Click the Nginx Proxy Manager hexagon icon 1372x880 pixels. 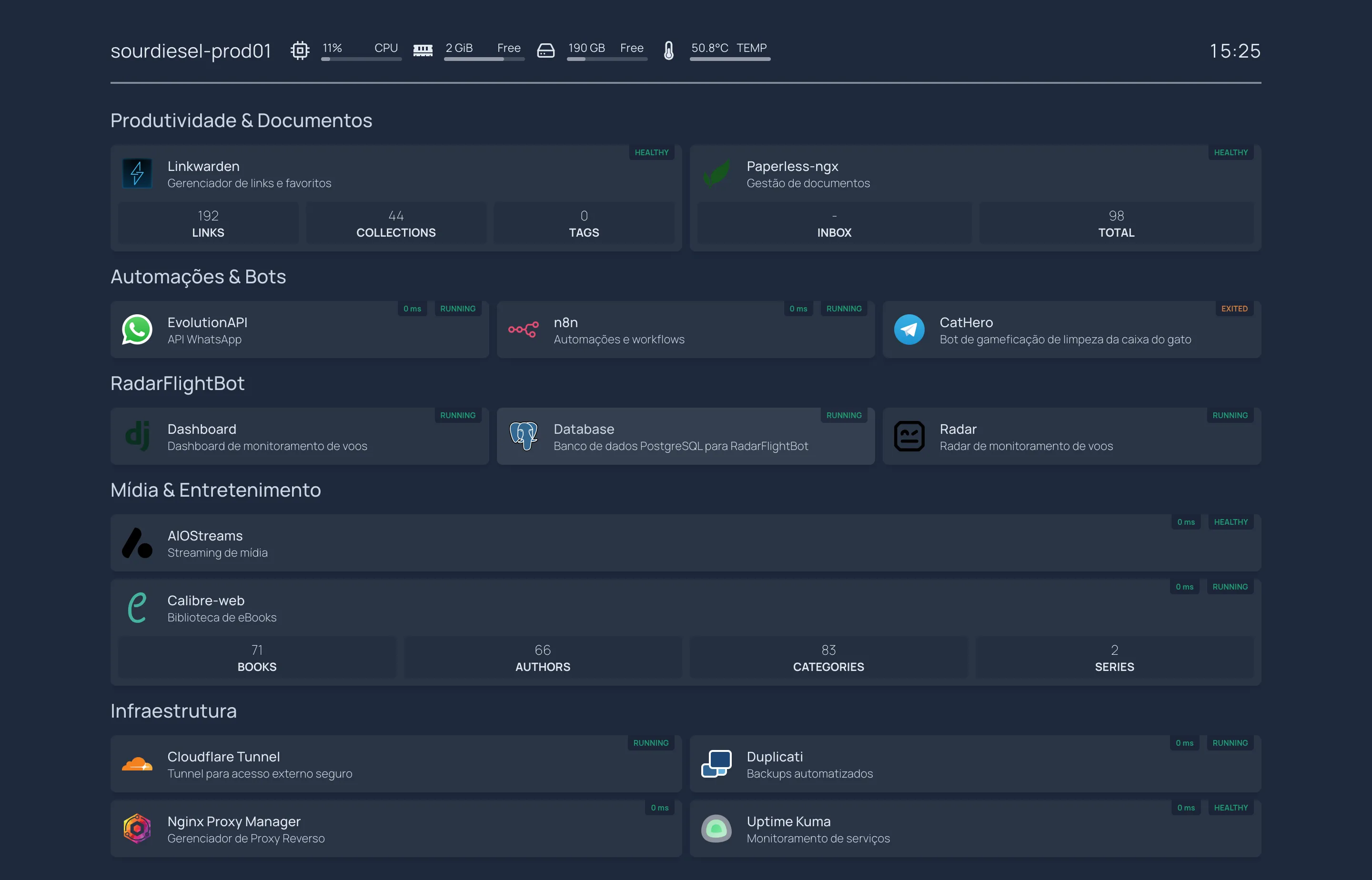137,829
